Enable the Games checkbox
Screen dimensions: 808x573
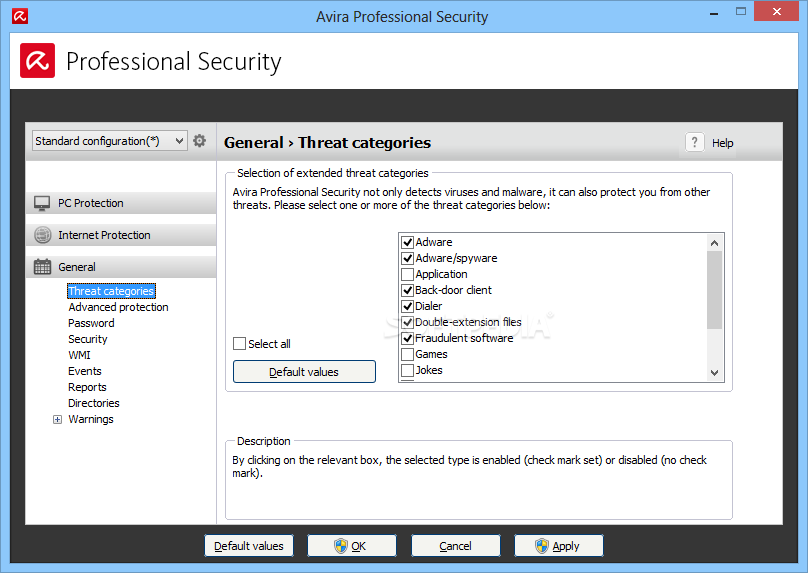coord(407,354)
